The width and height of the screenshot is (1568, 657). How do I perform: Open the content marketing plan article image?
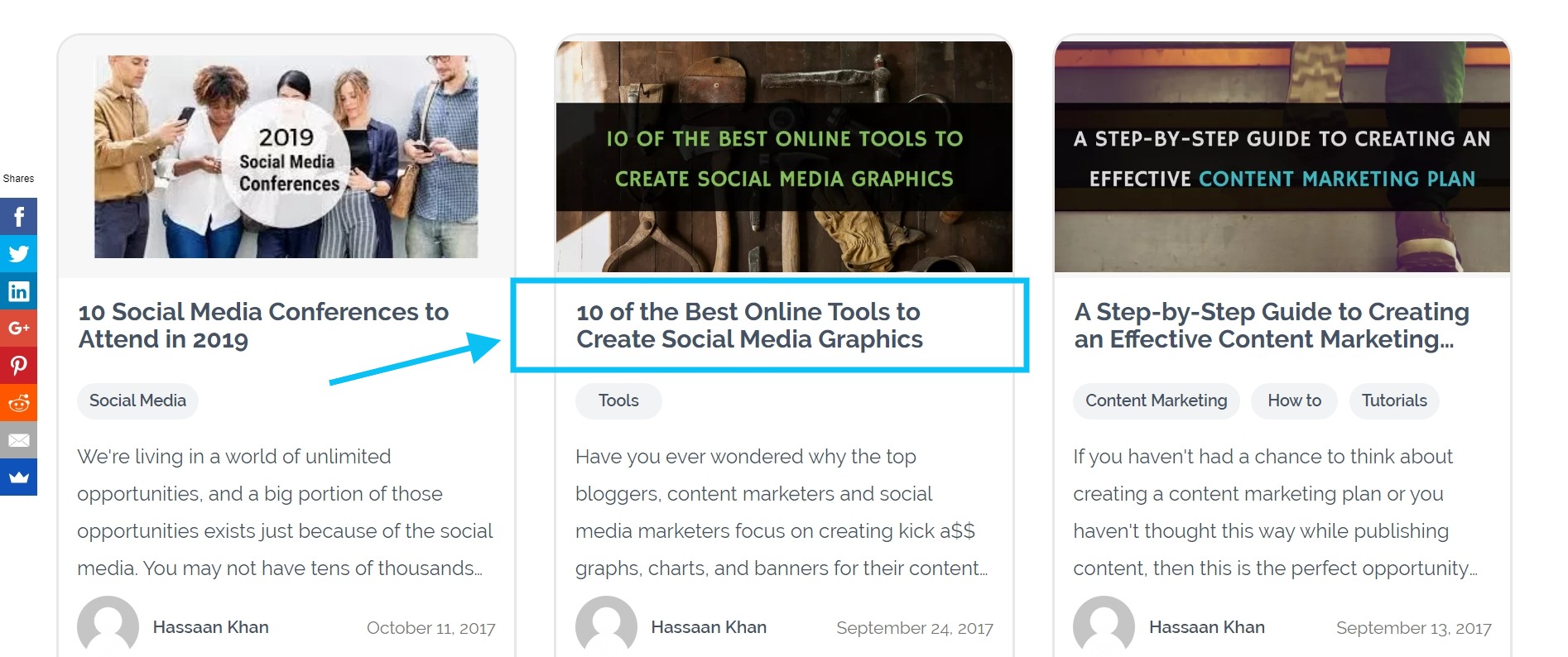1282,156
